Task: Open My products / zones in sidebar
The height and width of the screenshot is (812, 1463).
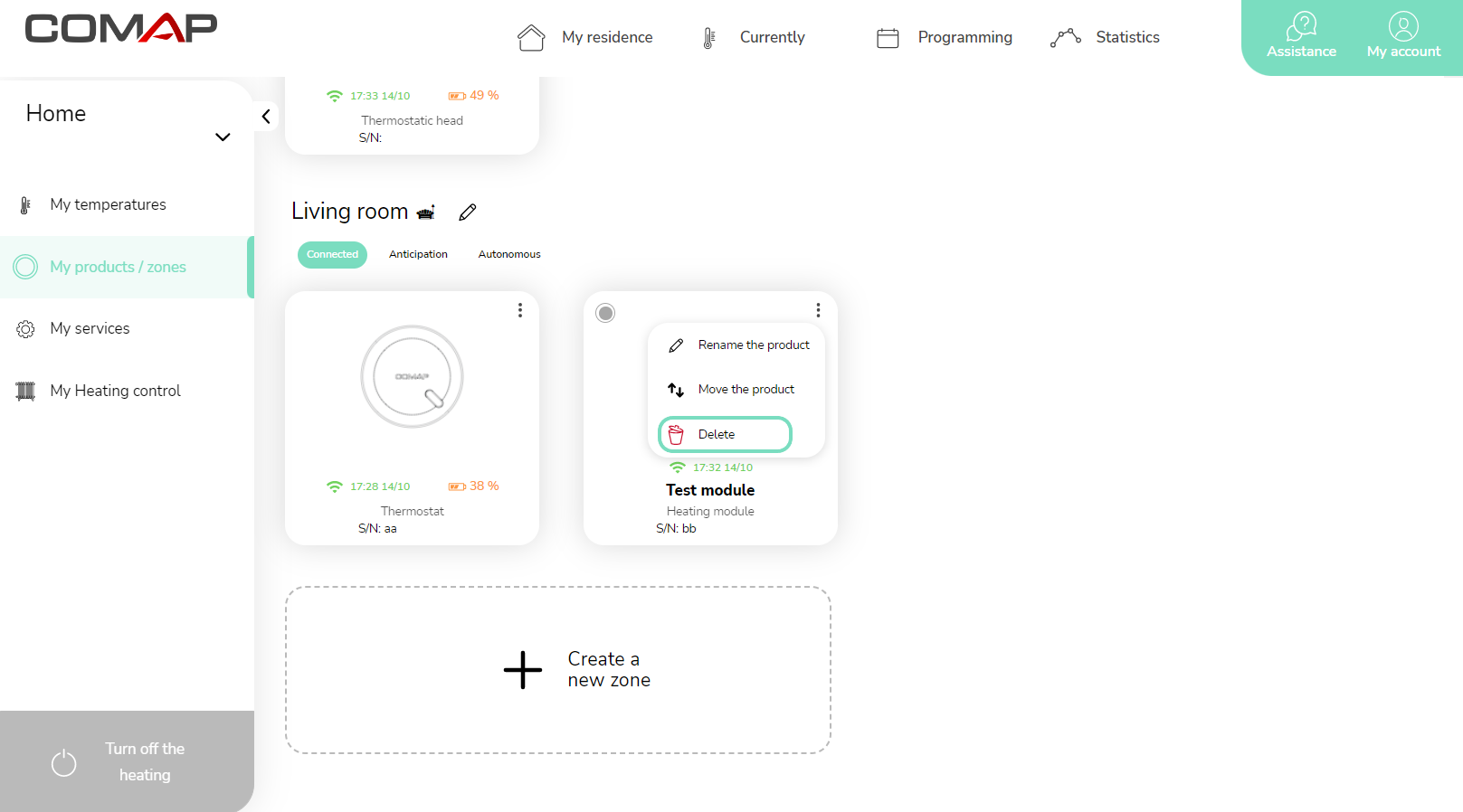Action: (127, 267)
